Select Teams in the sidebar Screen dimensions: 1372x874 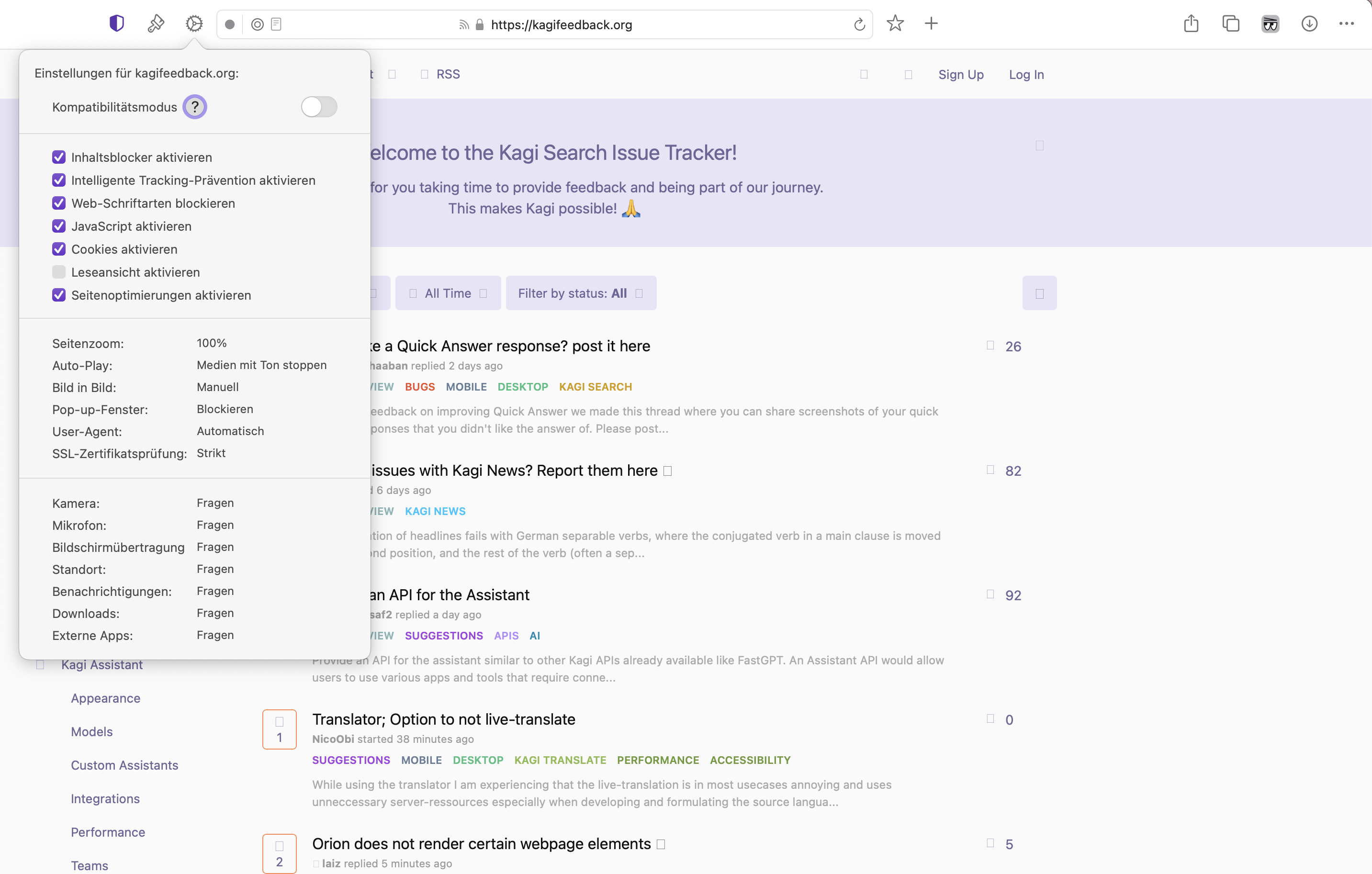[90, 866]
